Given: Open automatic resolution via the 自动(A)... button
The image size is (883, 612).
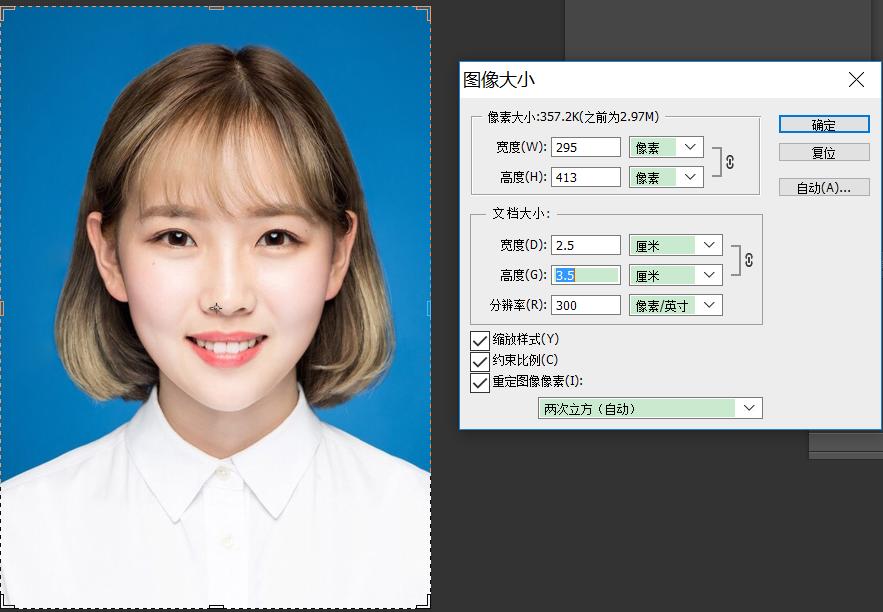Looking at the screenshot, I should tap(822, 187).
